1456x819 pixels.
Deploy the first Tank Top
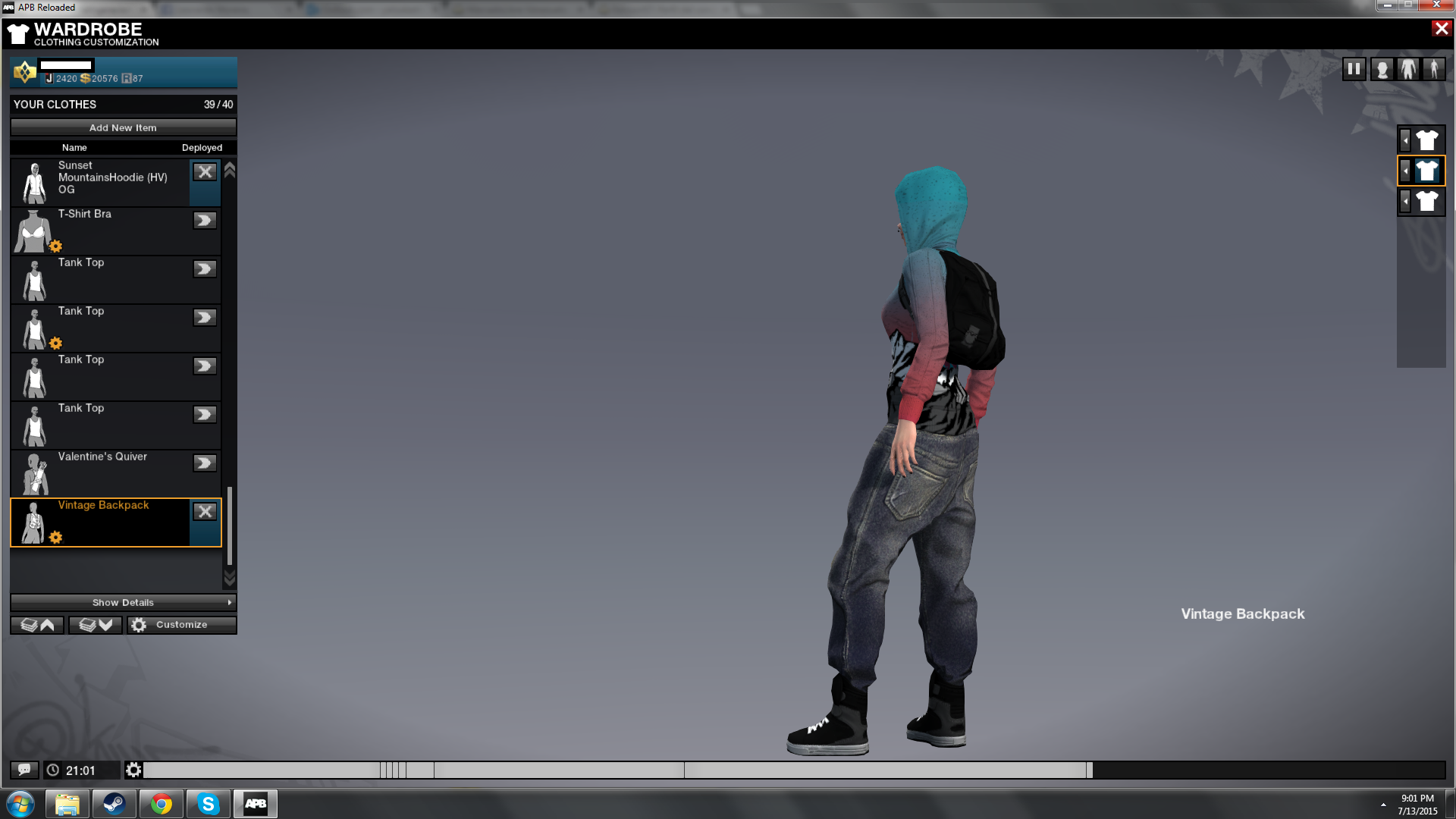[205, 269]
